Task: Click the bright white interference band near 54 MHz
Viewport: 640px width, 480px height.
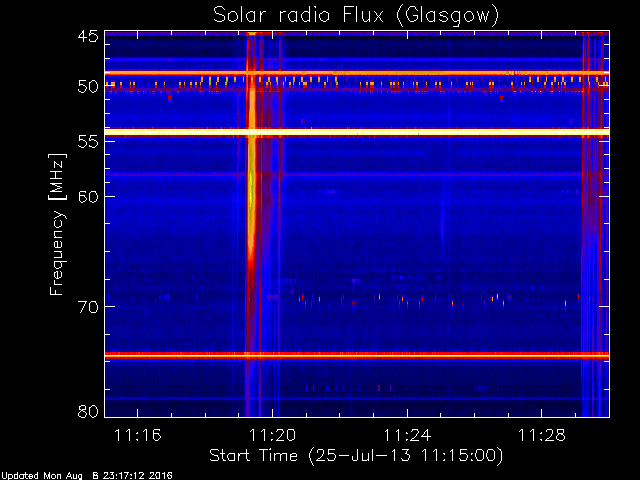Action: pyautogui.click(x=357, y=132)
